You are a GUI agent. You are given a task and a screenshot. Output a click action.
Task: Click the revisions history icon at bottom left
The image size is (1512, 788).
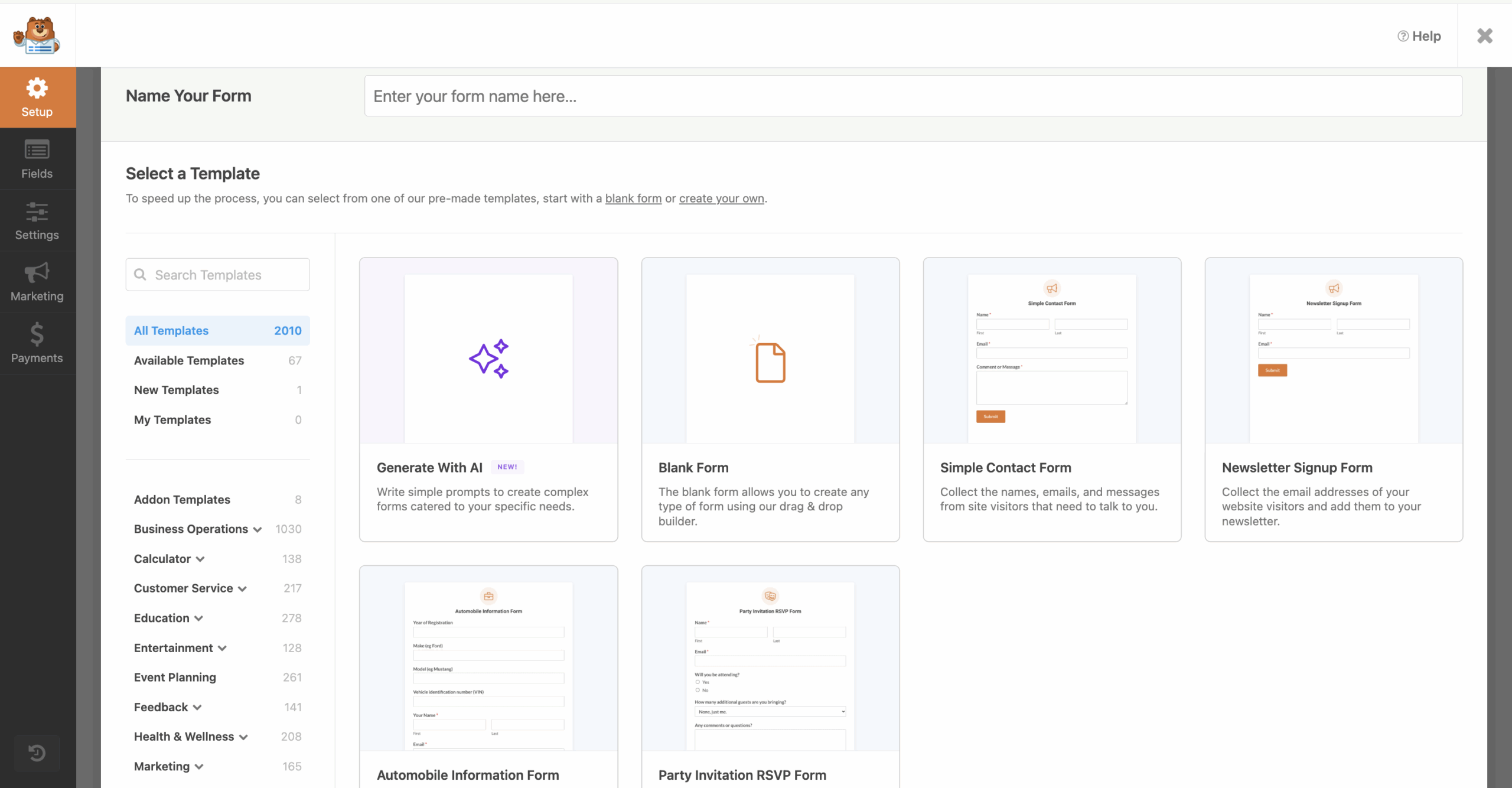coord(37,753)
